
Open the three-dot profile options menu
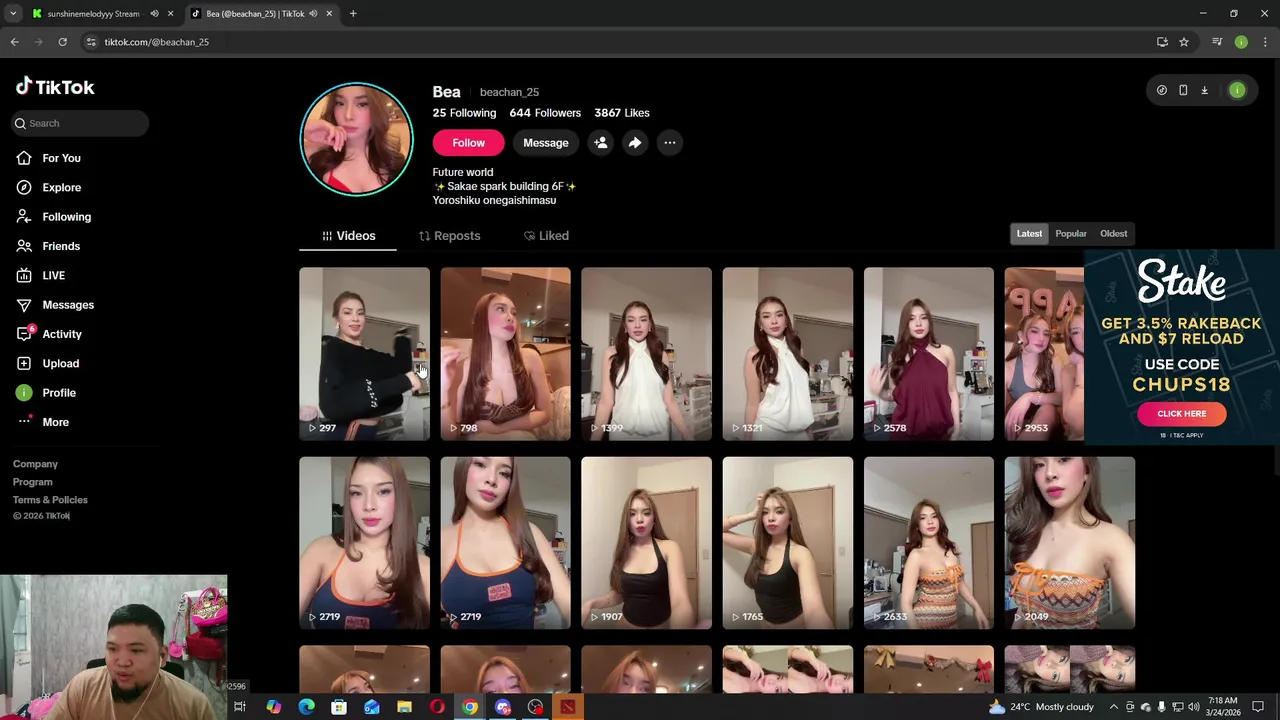(670, 143)
